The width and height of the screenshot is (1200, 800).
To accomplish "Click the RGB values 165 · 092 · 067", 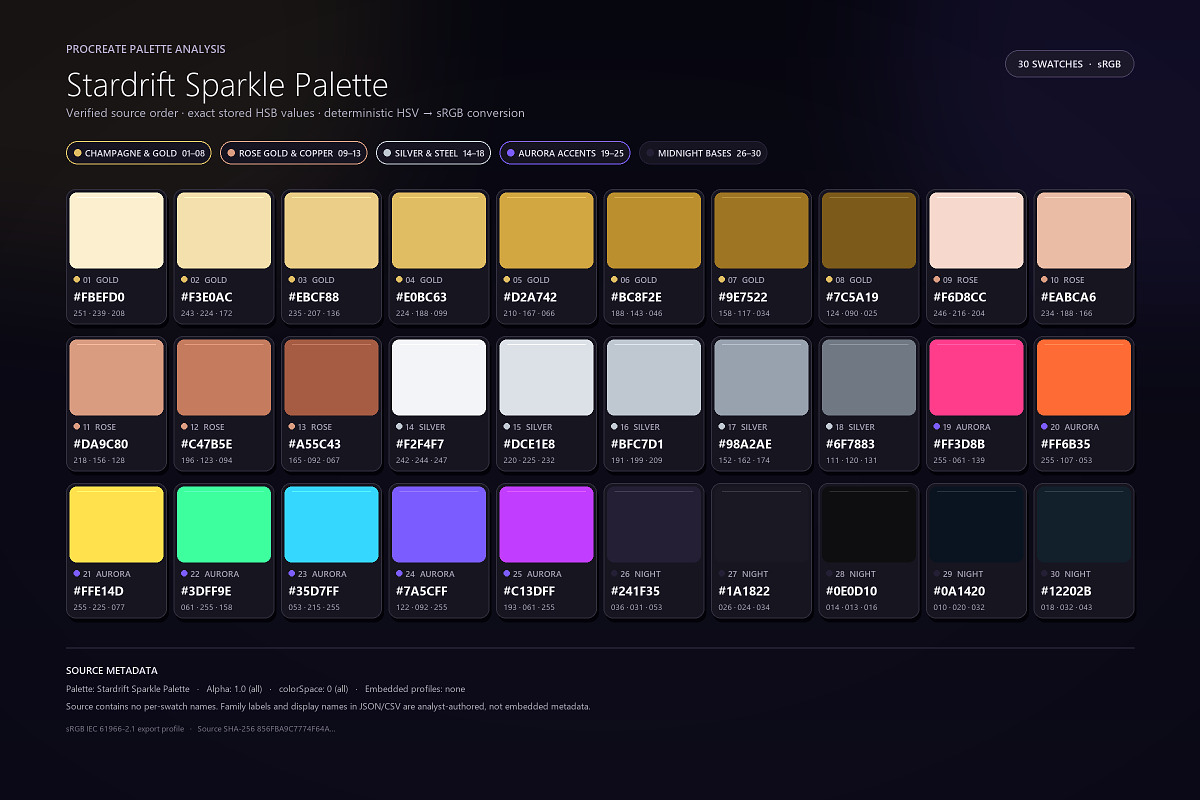I will click(314, 460).
